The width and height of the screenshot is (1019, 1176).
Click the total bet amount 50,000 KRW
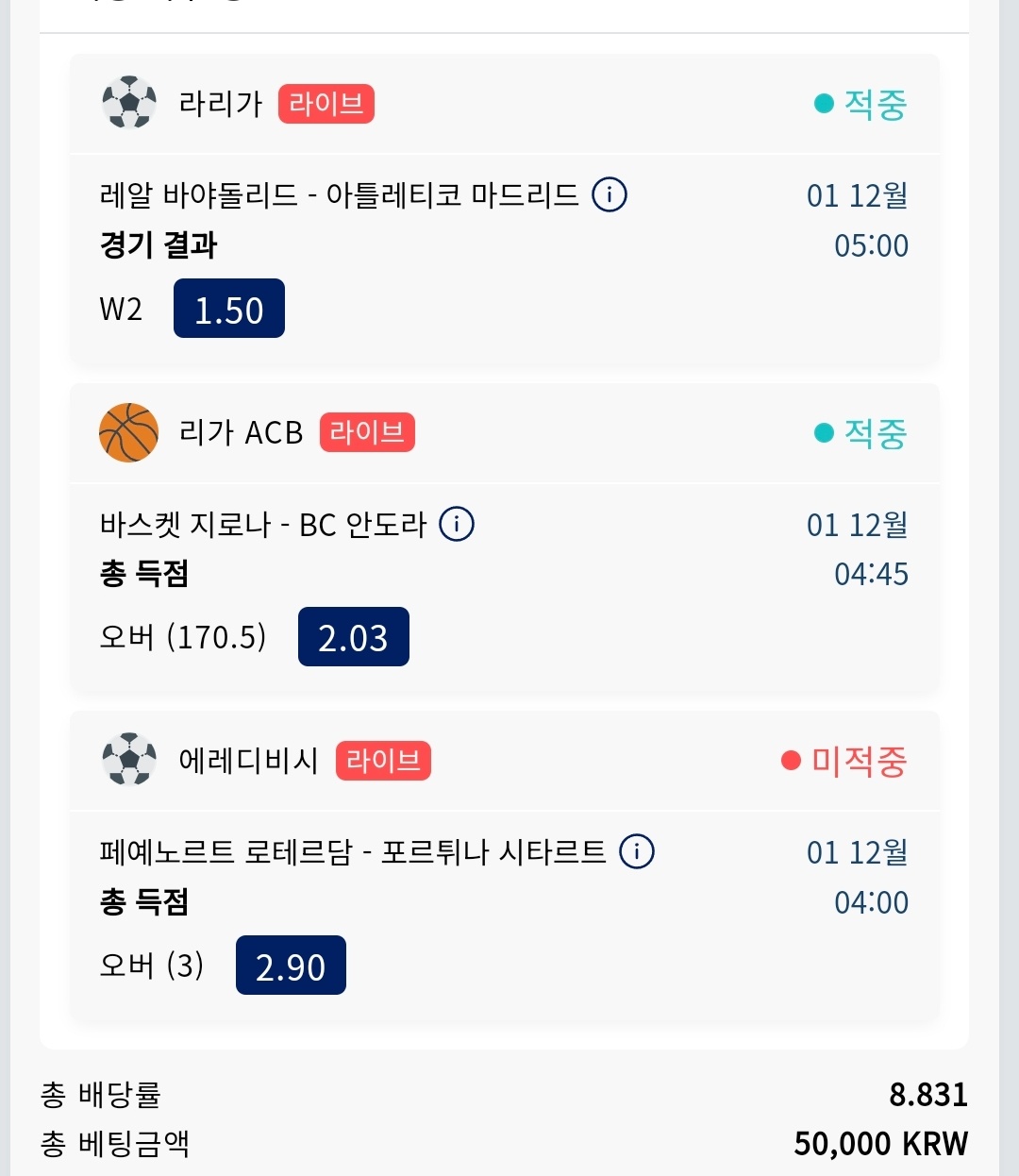(880, 1144)
